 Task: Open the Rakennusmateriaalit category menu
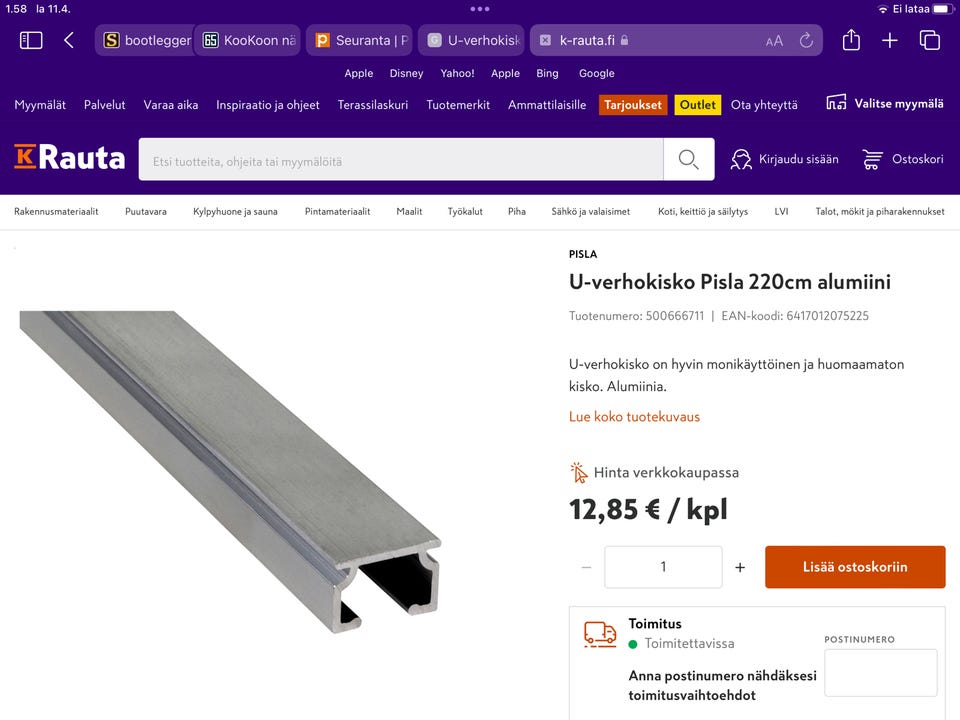tap(56, 212)
